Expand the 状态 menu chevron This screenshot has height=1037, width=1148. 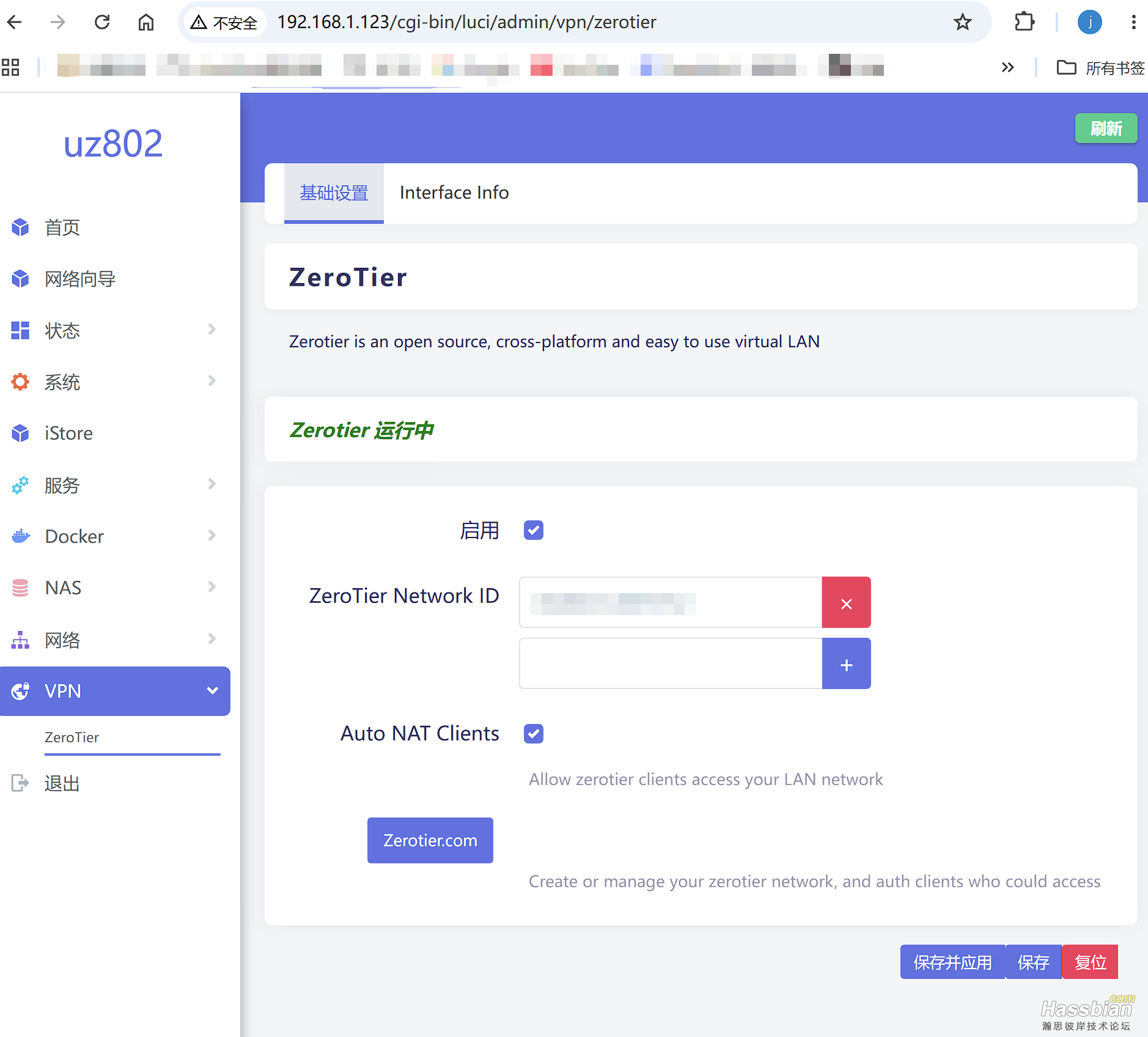coord(212,330)
